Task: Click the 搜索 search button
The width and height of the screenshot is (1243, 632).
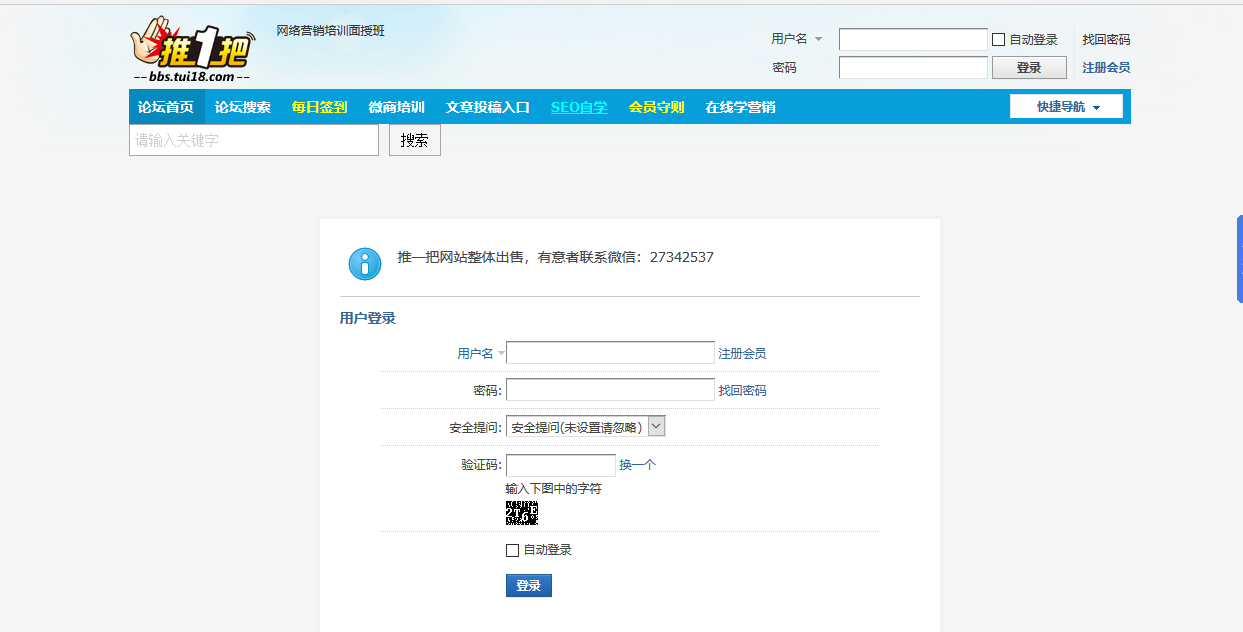Action: [x=414, y=141]
